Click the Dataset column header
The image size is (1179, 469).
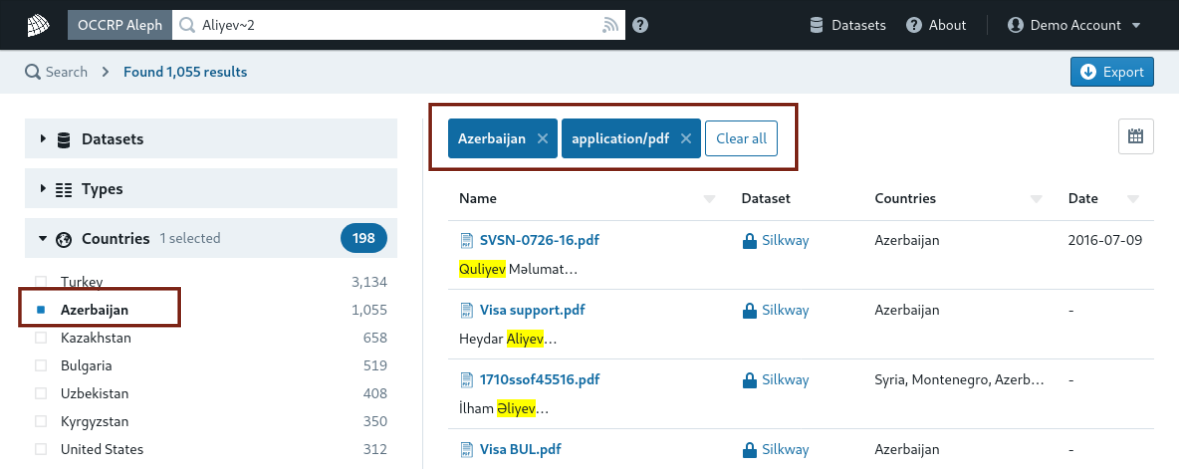pyautogui.click(x=765, y=198)
